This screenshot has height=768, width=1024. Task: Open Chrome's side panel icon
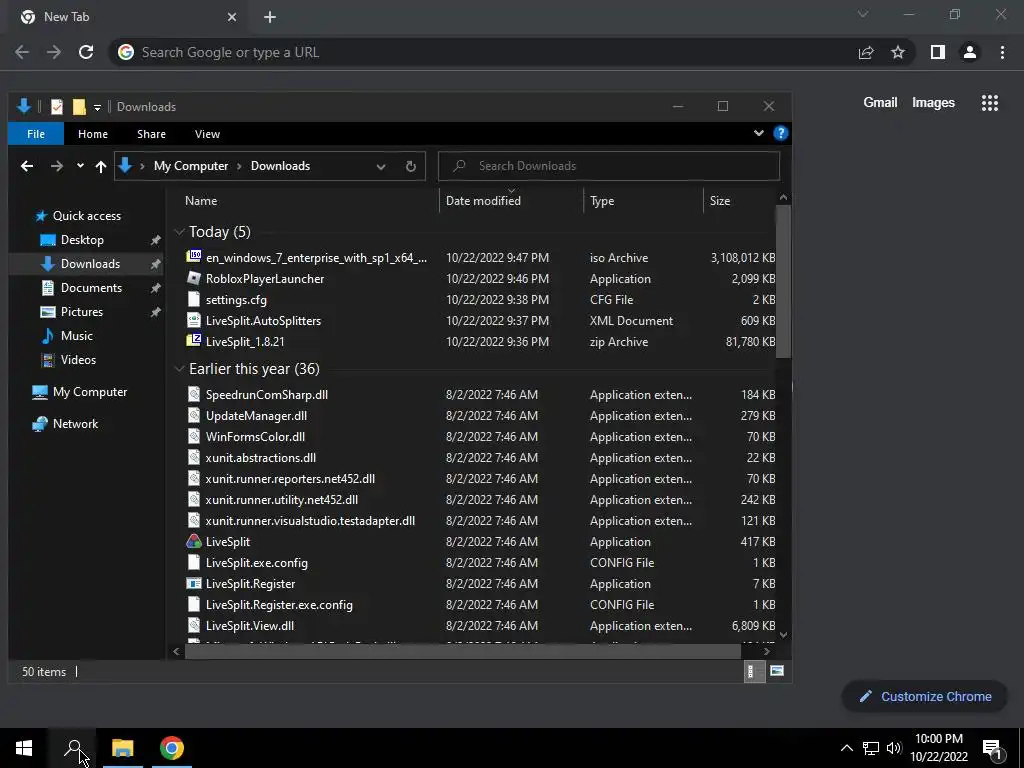coord(938,52)
